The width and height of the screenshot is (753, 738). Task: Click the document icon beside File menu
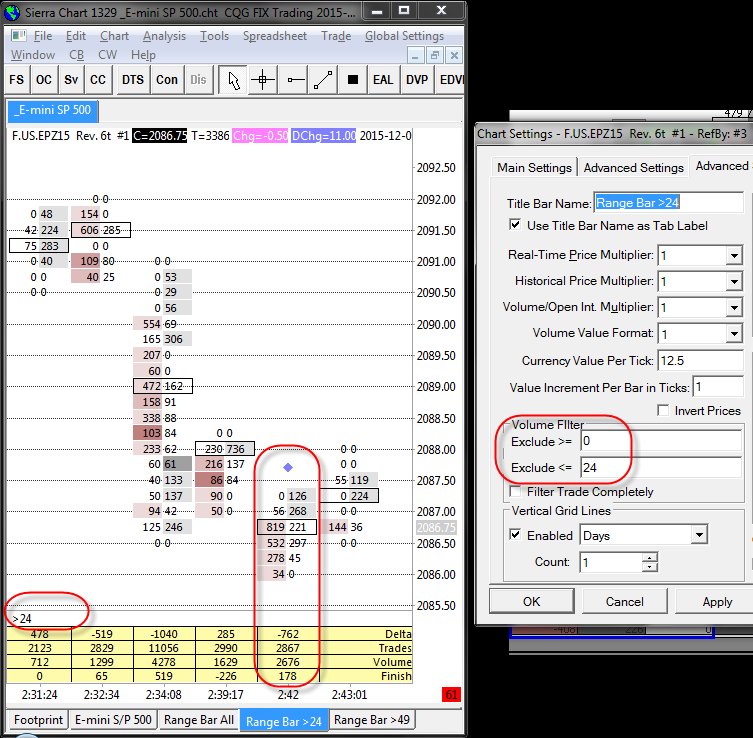(x=18, y=36)
